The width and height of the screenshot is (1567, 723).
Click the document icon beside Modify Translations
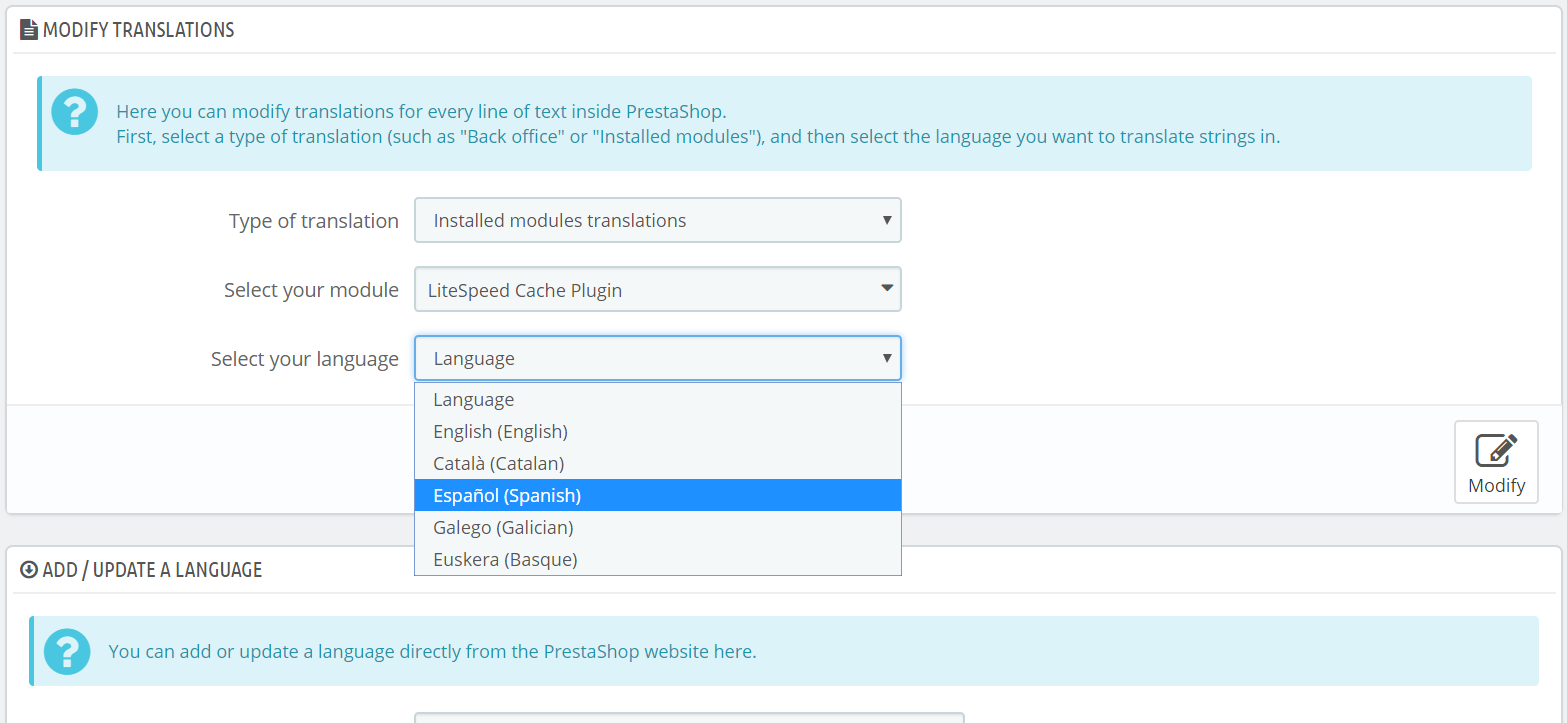(29, 30)
